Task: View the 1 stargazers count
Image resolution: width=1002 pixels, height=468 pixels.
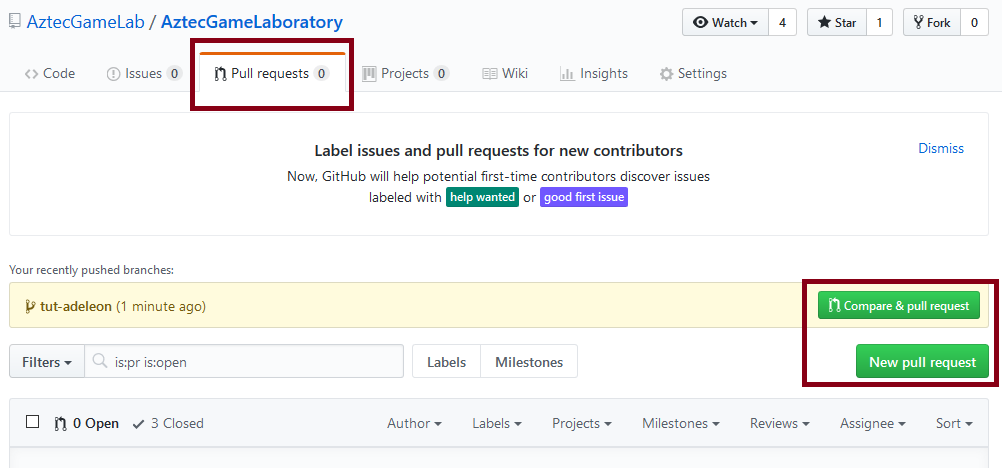Action: (x=879, y=22)
